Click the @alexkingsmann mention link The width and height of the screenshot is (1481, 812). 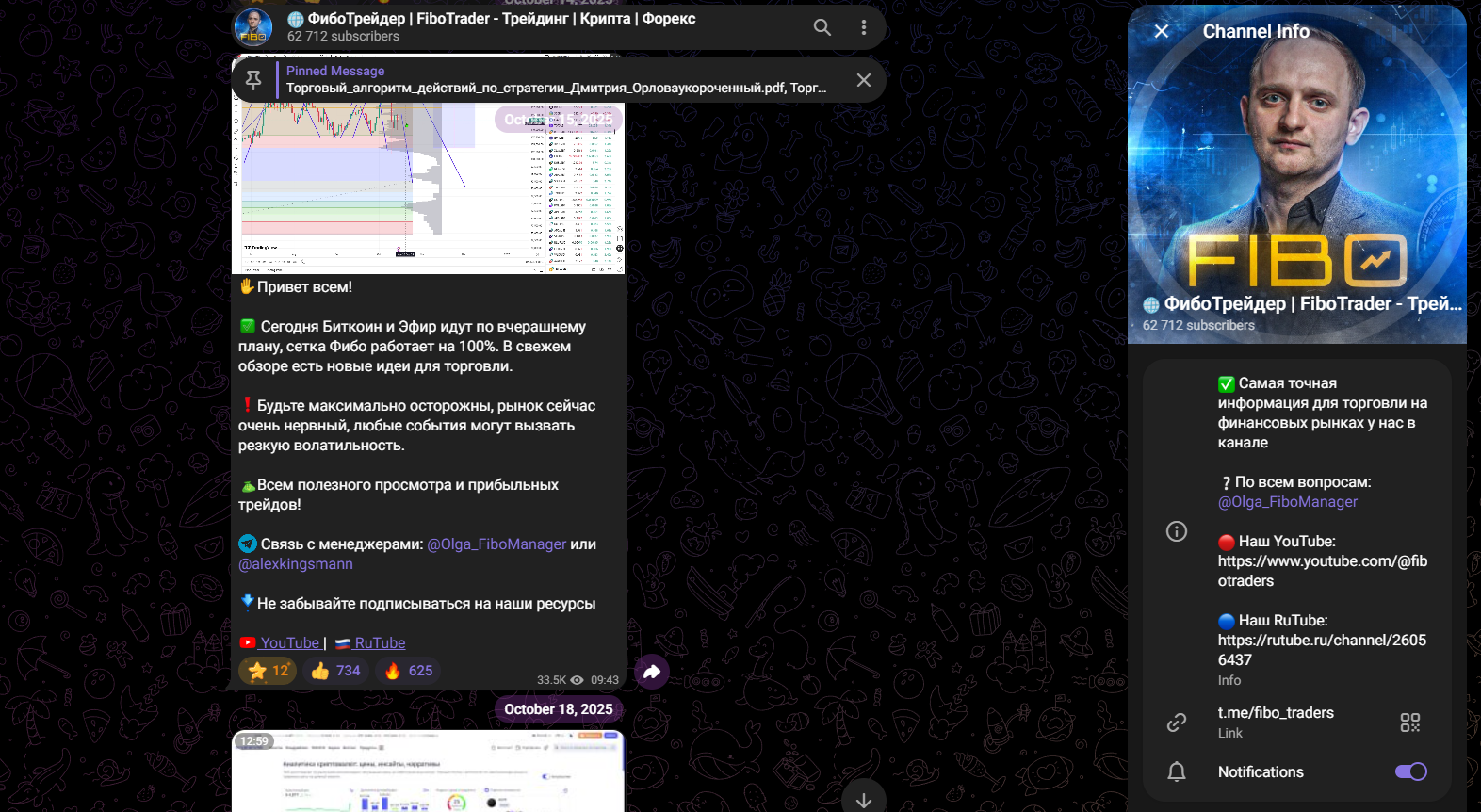click(x=296, y=564)
